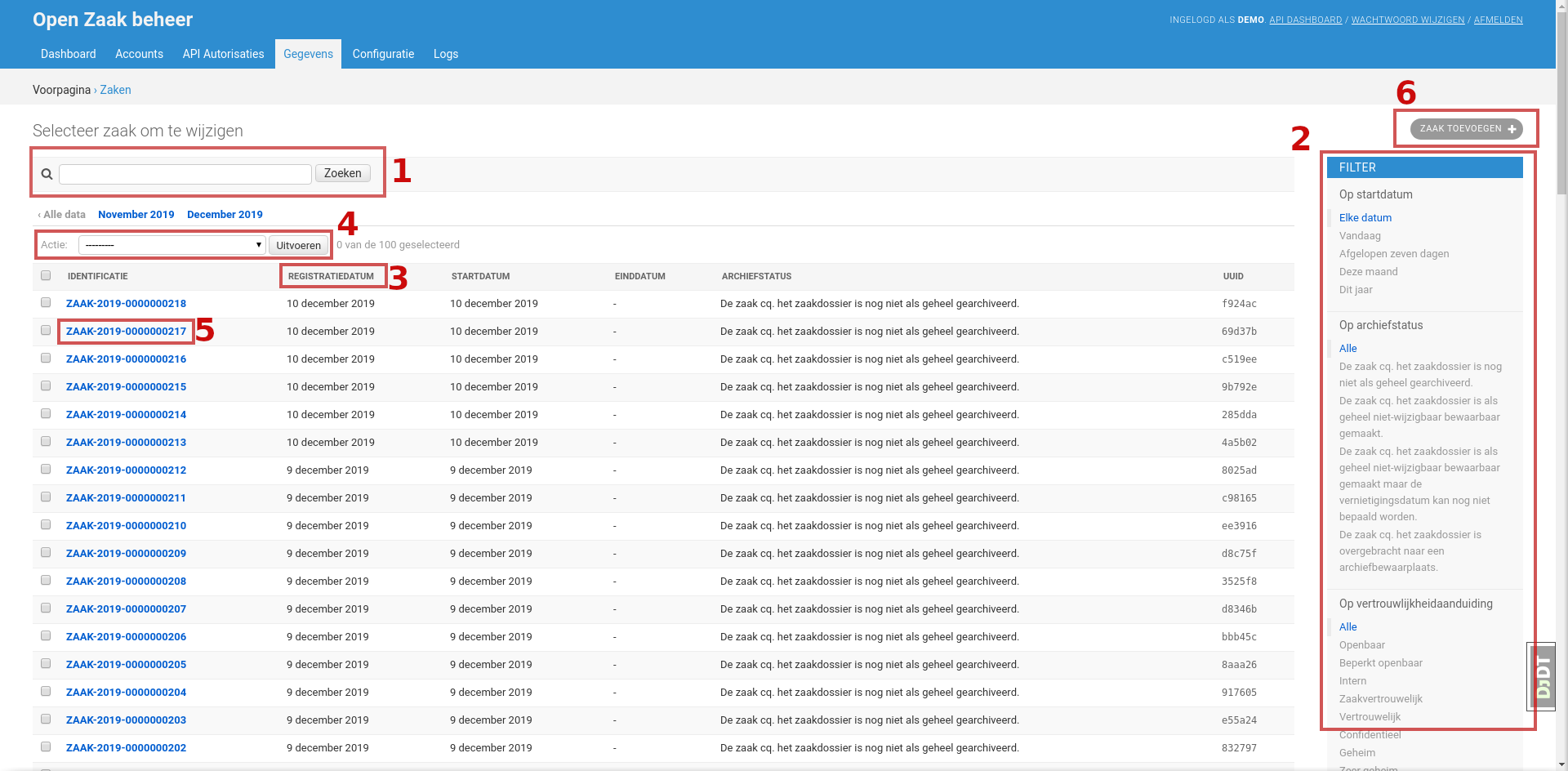Screen dimensions: 1568x771
Task: Tick the checkbox for ZAAK-2019-0000000212
Action: point(46,469)
